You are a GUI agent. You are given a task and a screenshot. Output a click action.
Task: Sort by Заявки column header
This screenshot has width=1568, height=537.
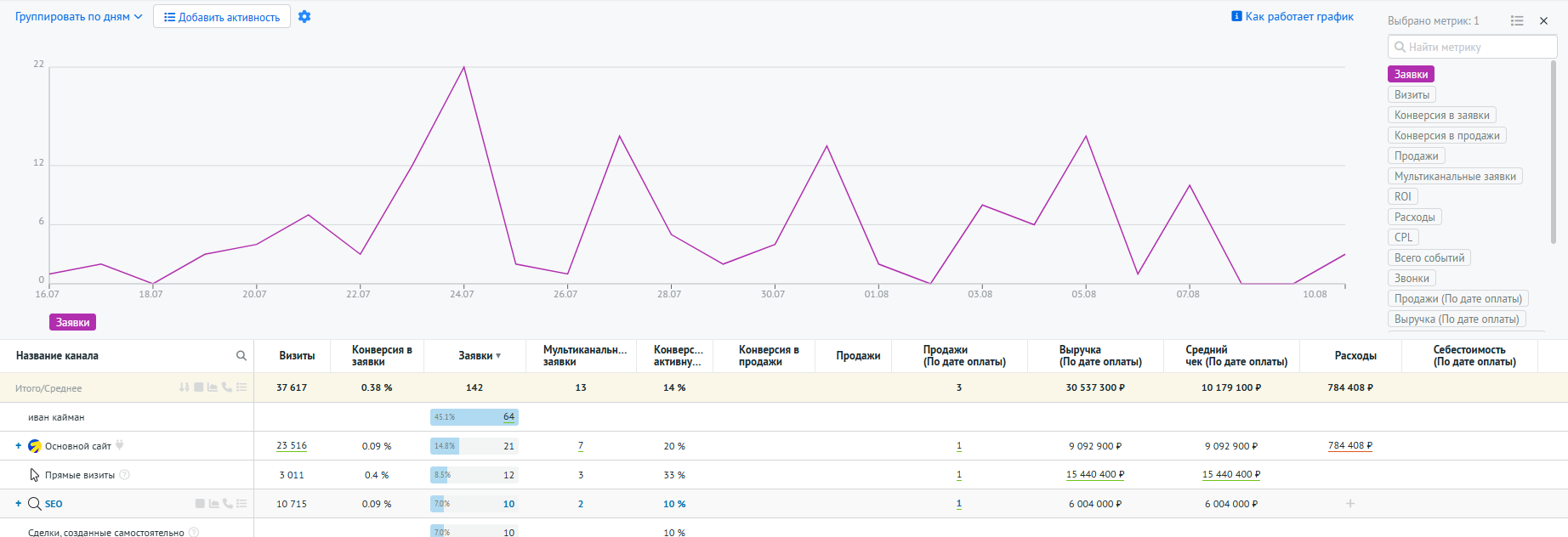coord(480,356)
